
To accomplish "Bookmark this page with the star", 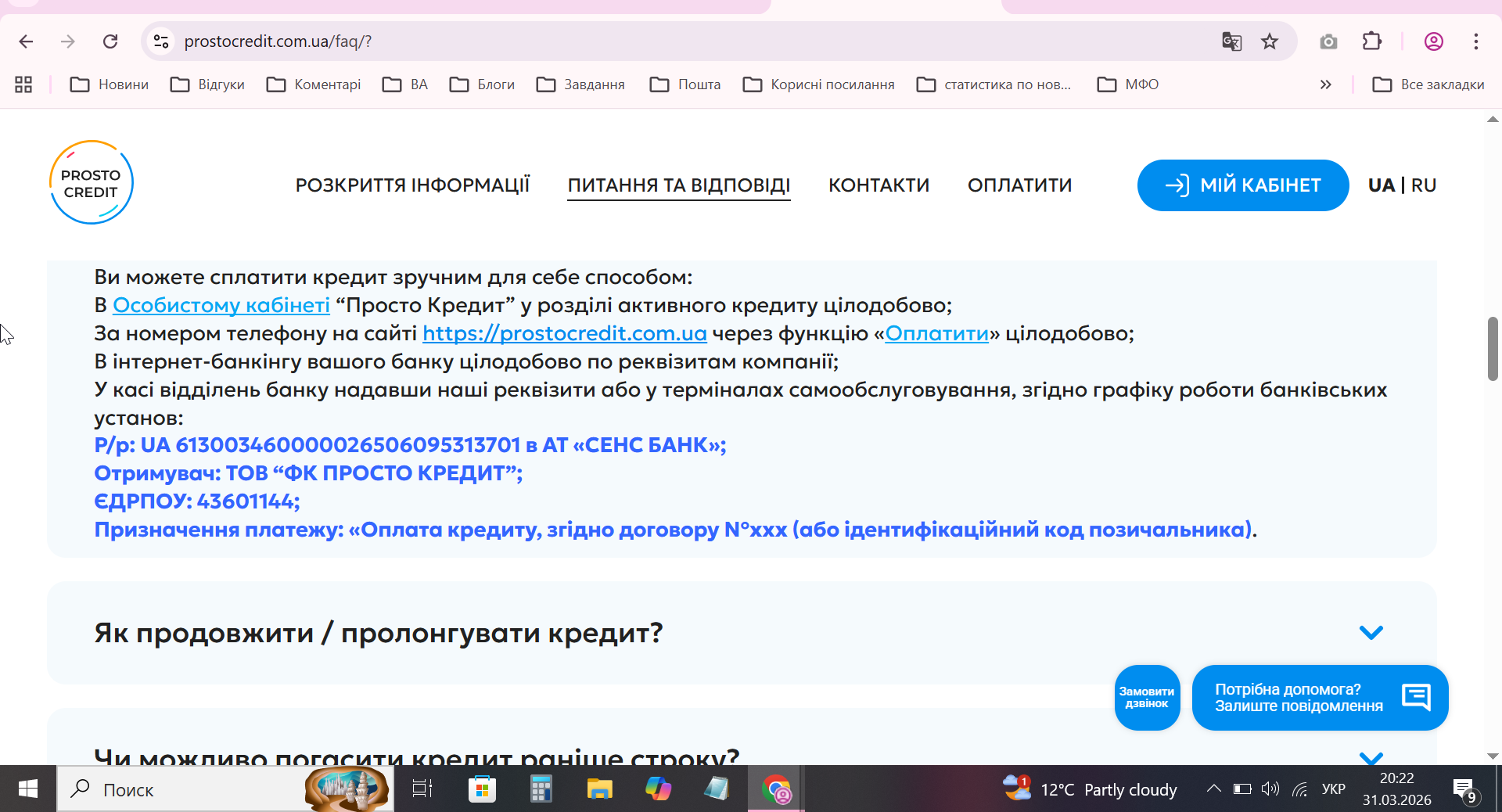I will [x=1270, y=41].
